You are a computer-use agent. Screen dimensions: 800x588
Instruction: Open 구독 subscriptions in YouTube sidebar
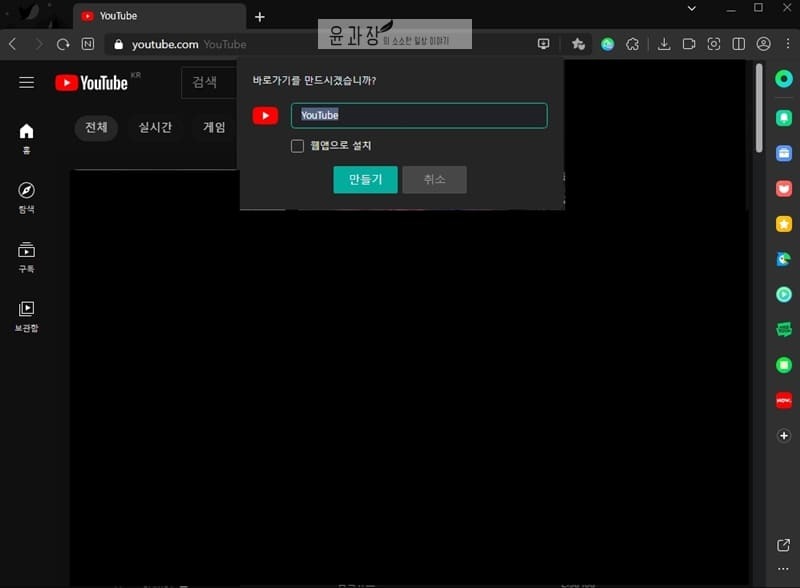point(27,257)
